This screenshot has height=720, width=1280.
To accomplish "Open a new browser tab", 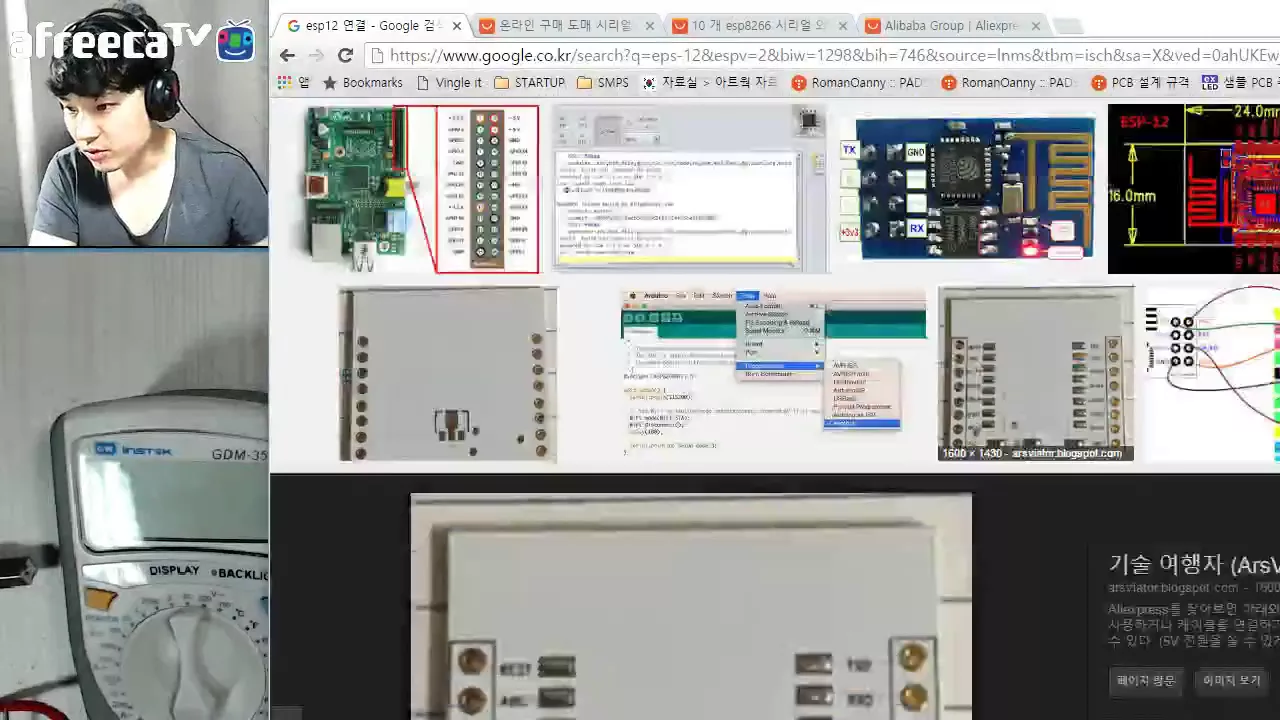I will pos(1068,26).
